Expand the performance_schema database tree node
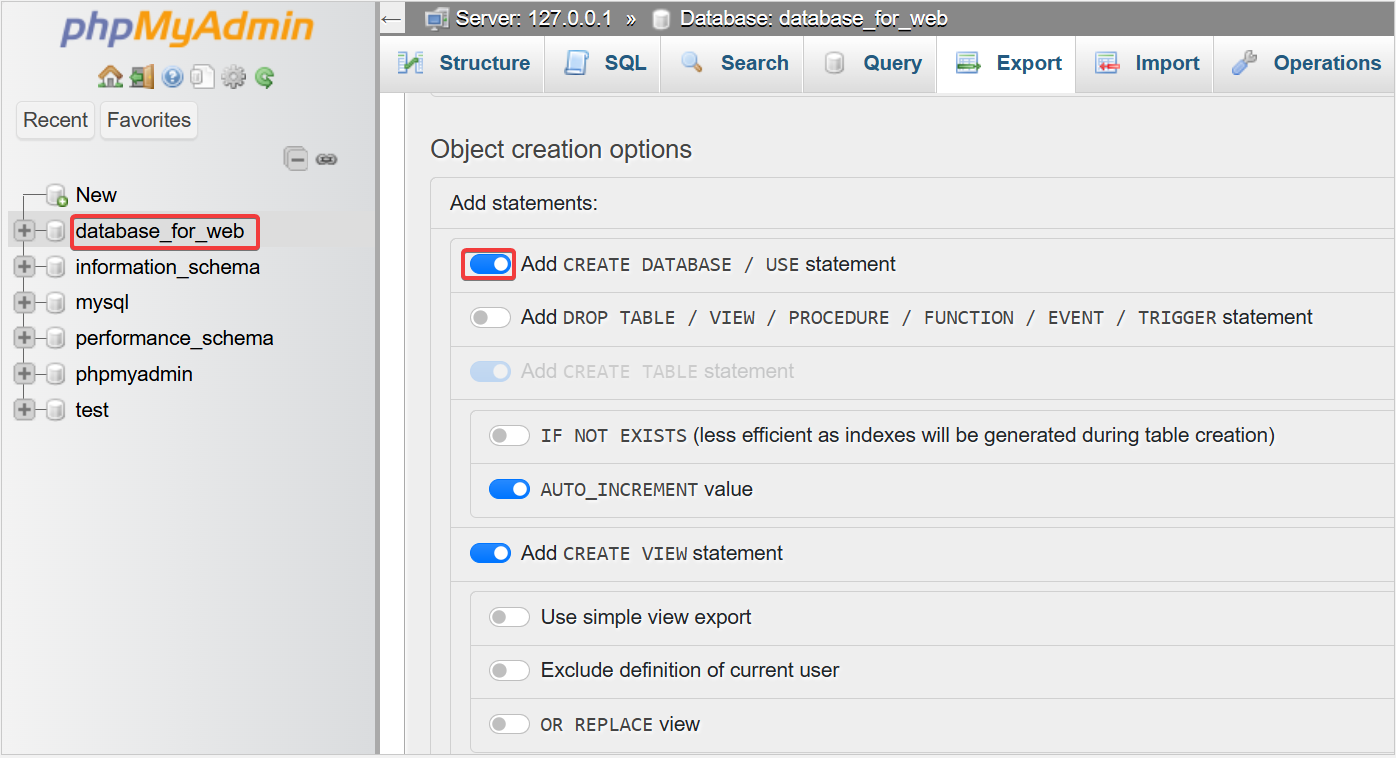 25,339
